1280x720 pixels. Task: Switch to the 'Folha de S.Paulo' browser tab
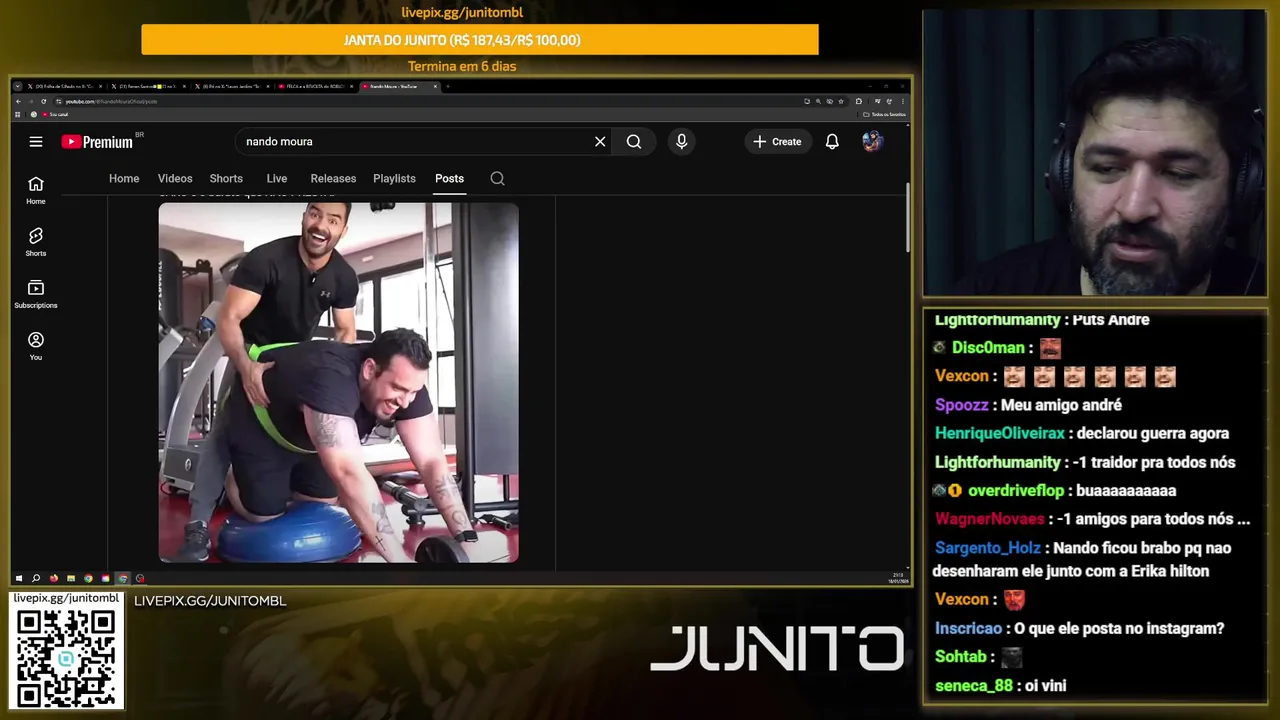65,86
